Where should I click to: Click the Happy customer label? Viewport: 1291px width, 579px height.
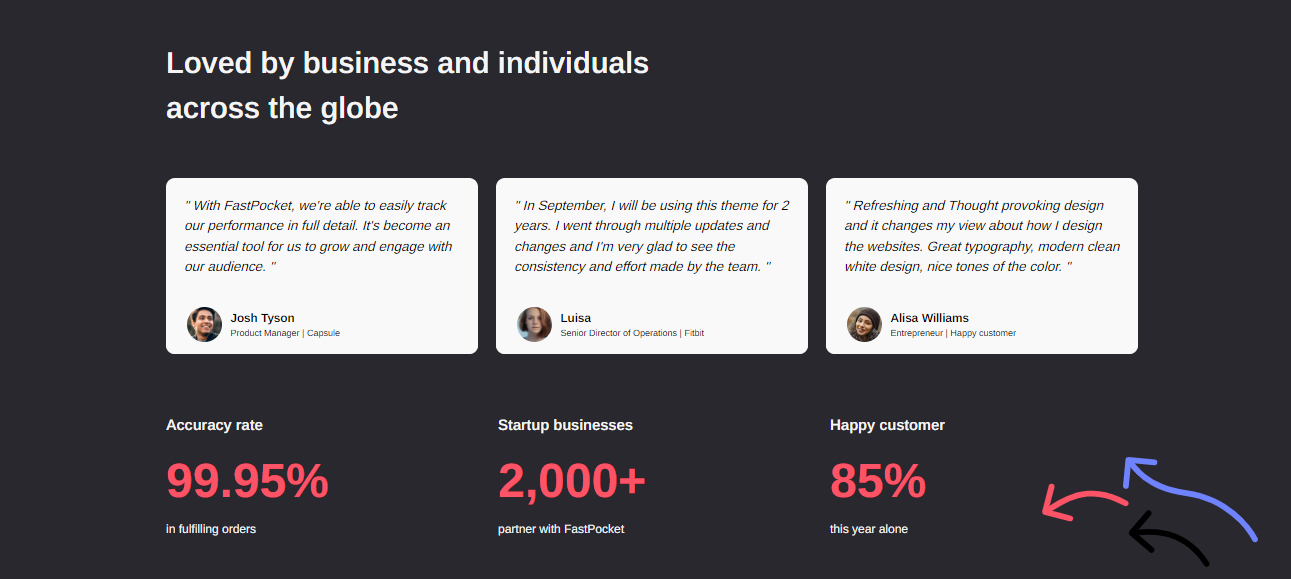pyautogui.click(x=887, y=425)
